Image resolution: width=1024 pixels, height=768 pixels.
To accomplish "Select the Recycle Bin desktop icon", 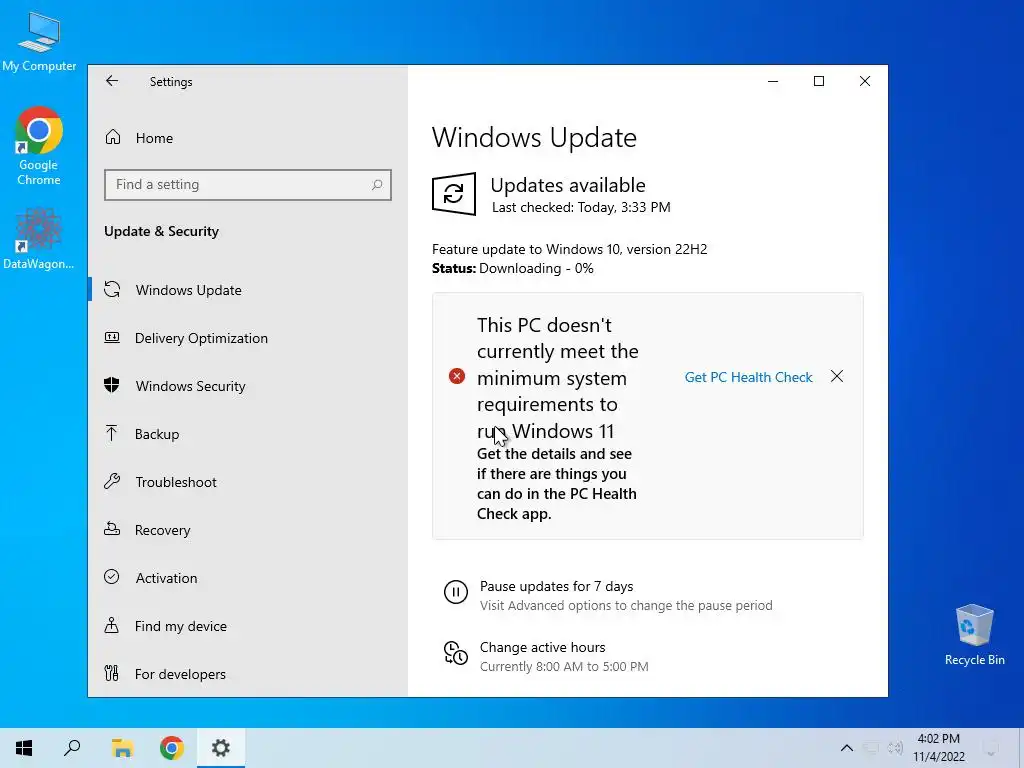I will click(x=974, y=635).
